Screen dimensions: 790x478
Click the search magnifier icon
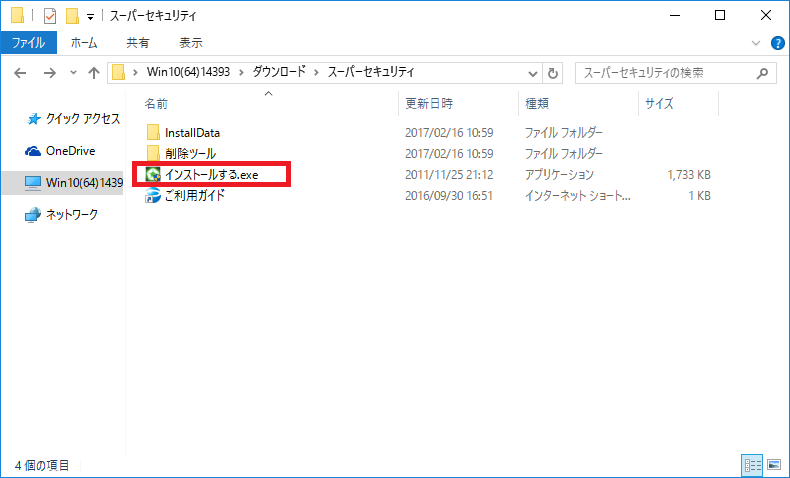pos(763,74)
